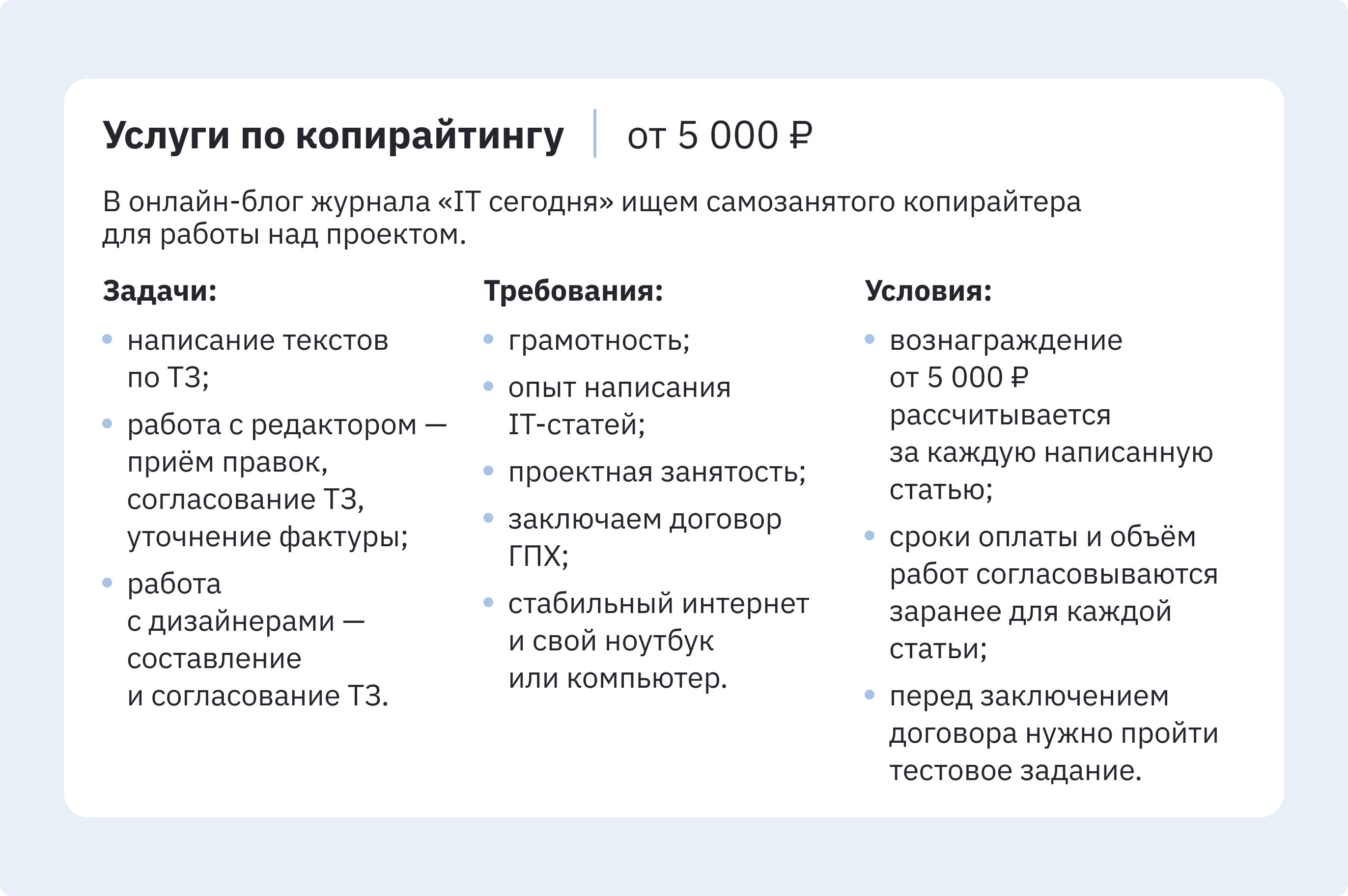Click the heading "Услуги по копирайтингу"
This screenshot has height=896, width=1348.
(x=333, y=137)
